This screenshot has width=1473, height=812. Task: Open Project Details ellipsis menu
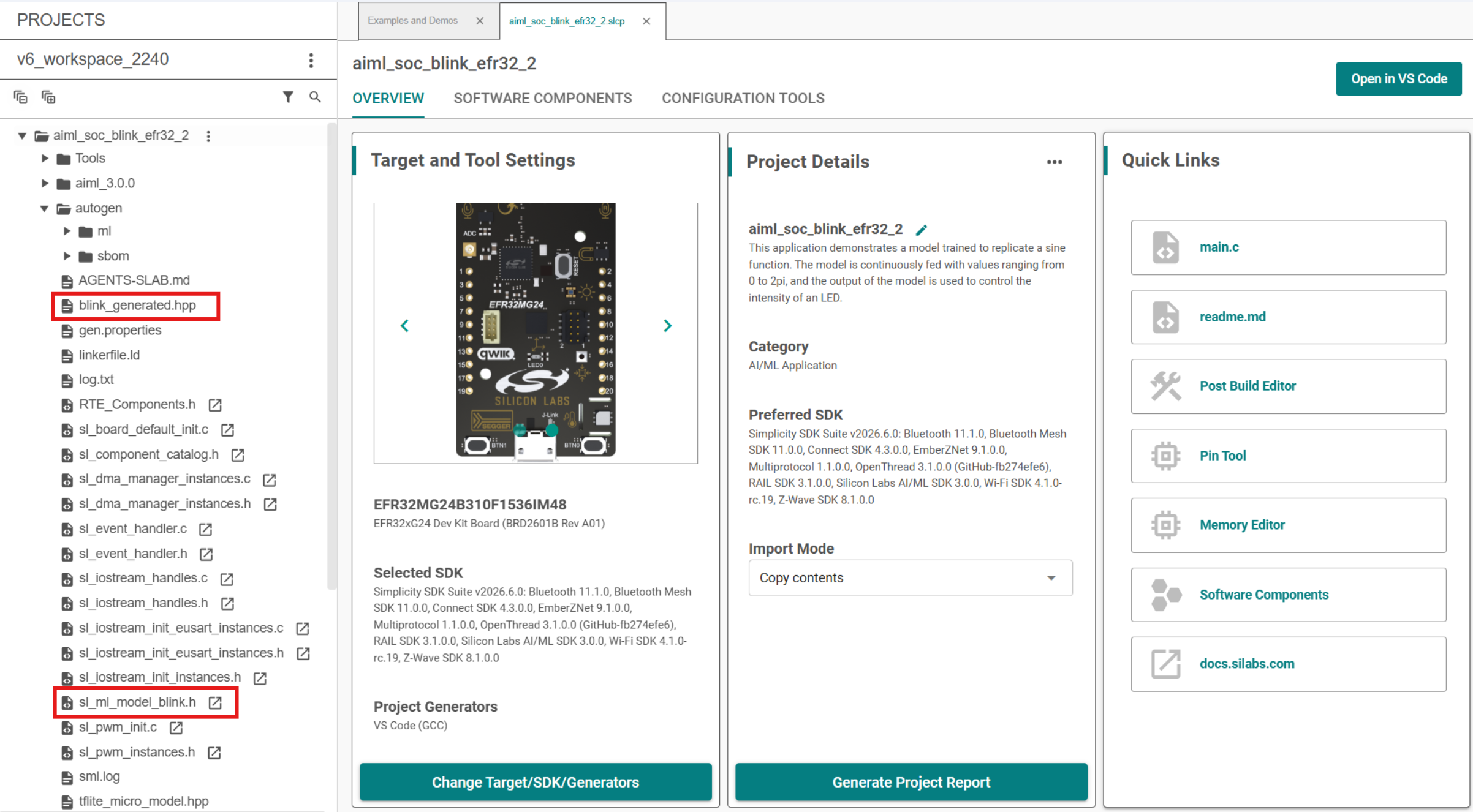[x=1055, y=162]
